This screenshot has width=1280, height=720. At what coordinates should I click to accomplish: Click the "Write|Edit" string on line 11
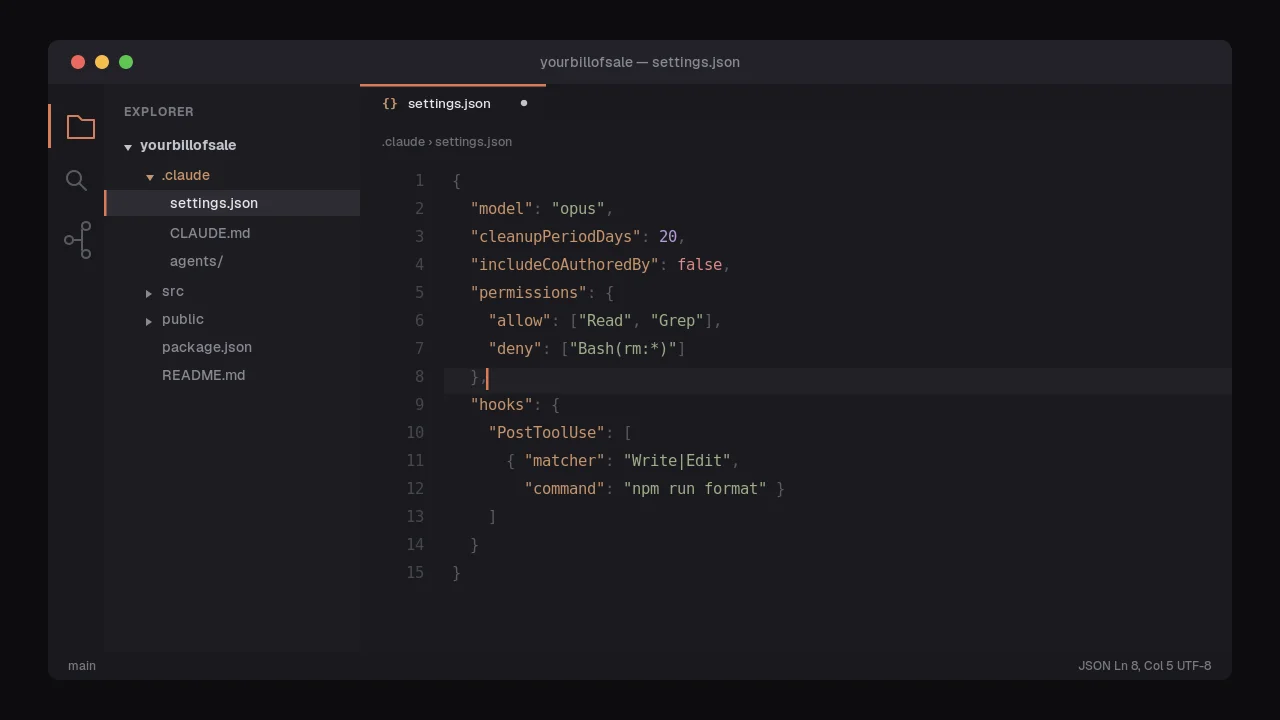point(677,461)
